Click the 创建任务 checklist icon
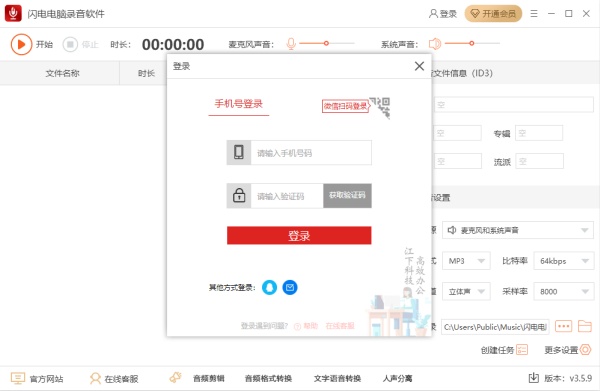The height and width of the screenshot is (391, 600). pos(522,350)
